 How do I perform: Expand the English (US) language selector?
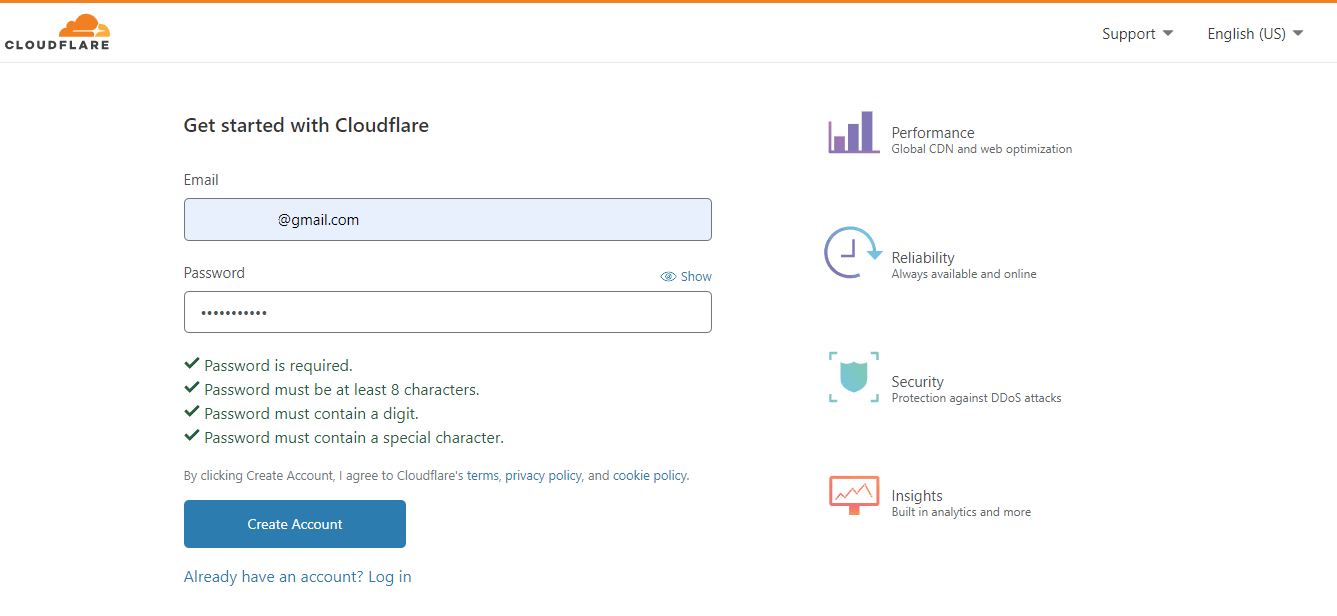[x=1254, y=34]
